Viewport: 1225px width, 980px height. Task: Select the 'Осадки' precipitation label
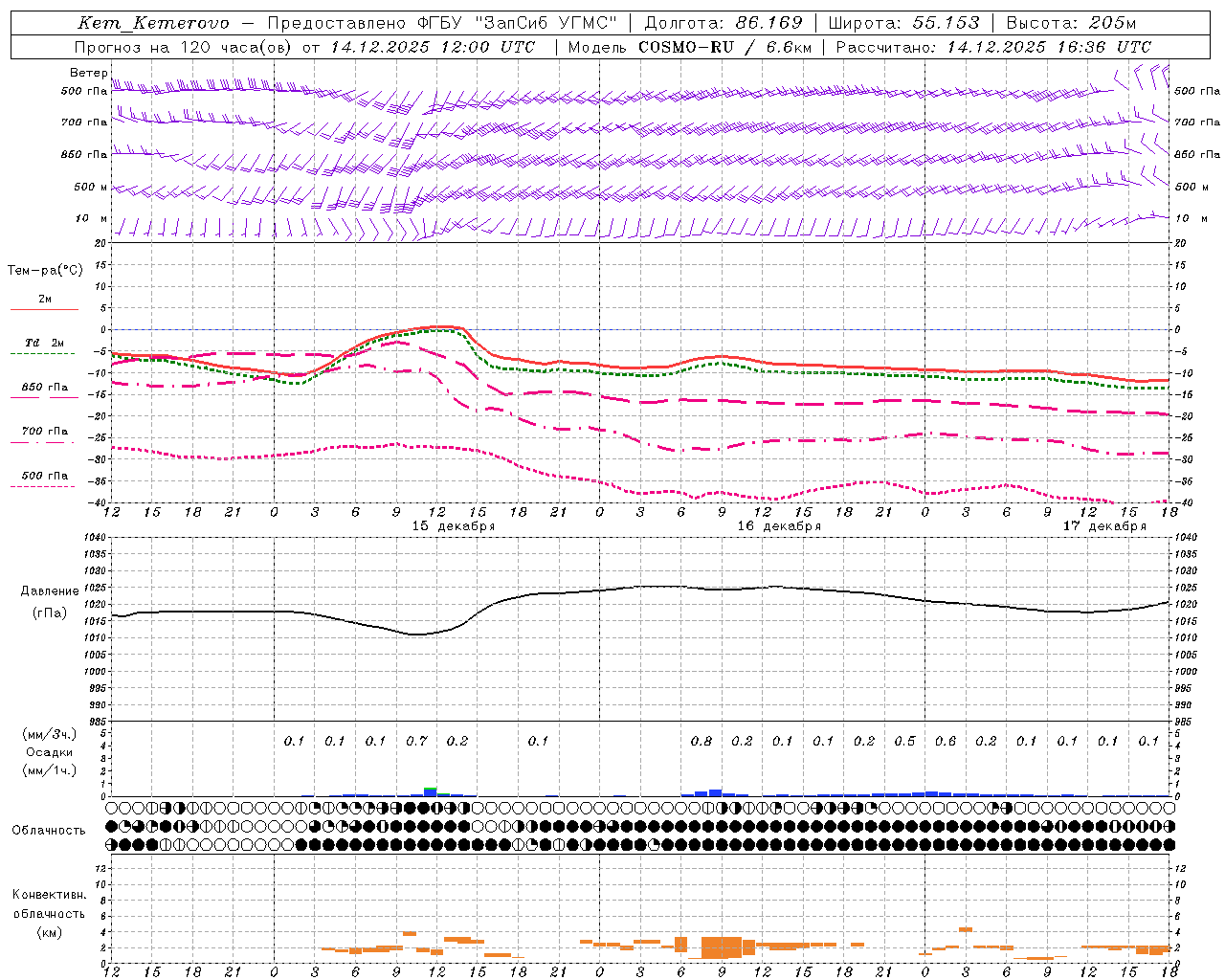tap(49, 752)
